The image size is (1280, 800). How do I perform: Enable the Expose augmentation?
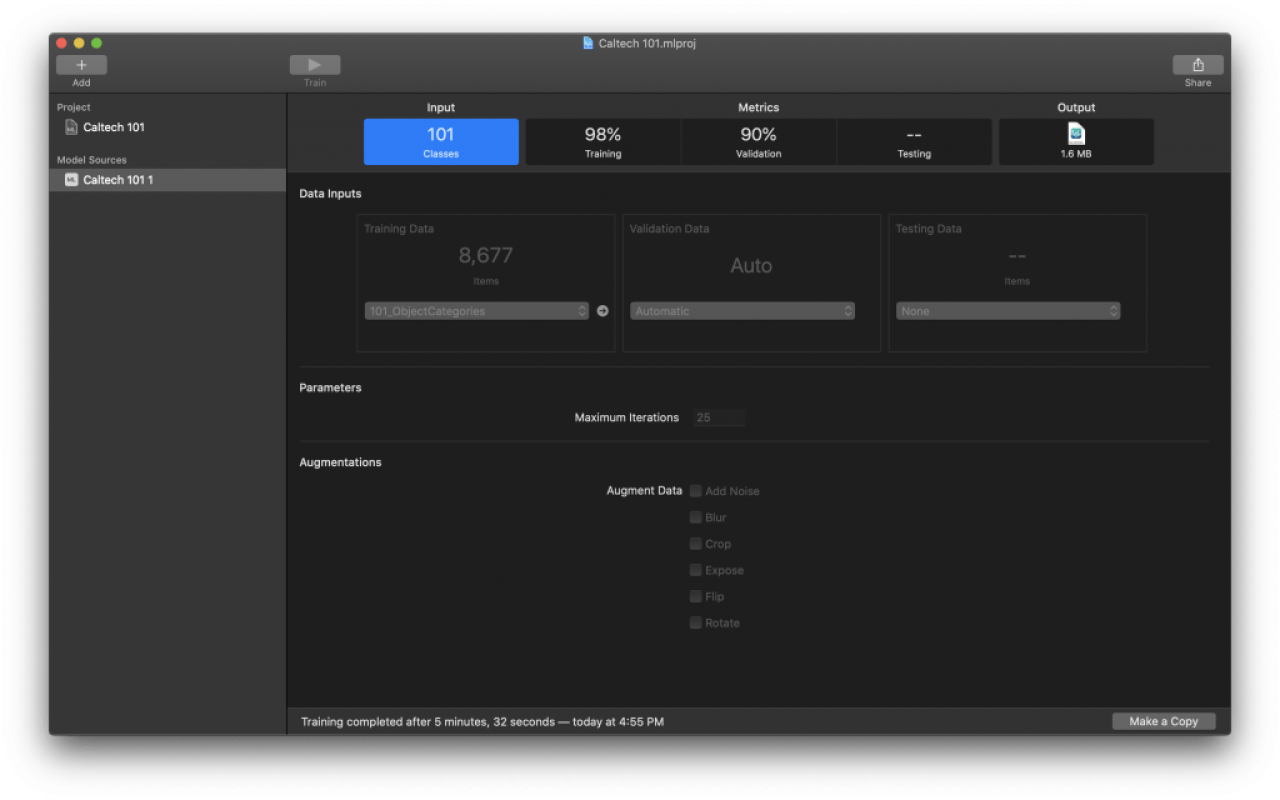point(696,570)
